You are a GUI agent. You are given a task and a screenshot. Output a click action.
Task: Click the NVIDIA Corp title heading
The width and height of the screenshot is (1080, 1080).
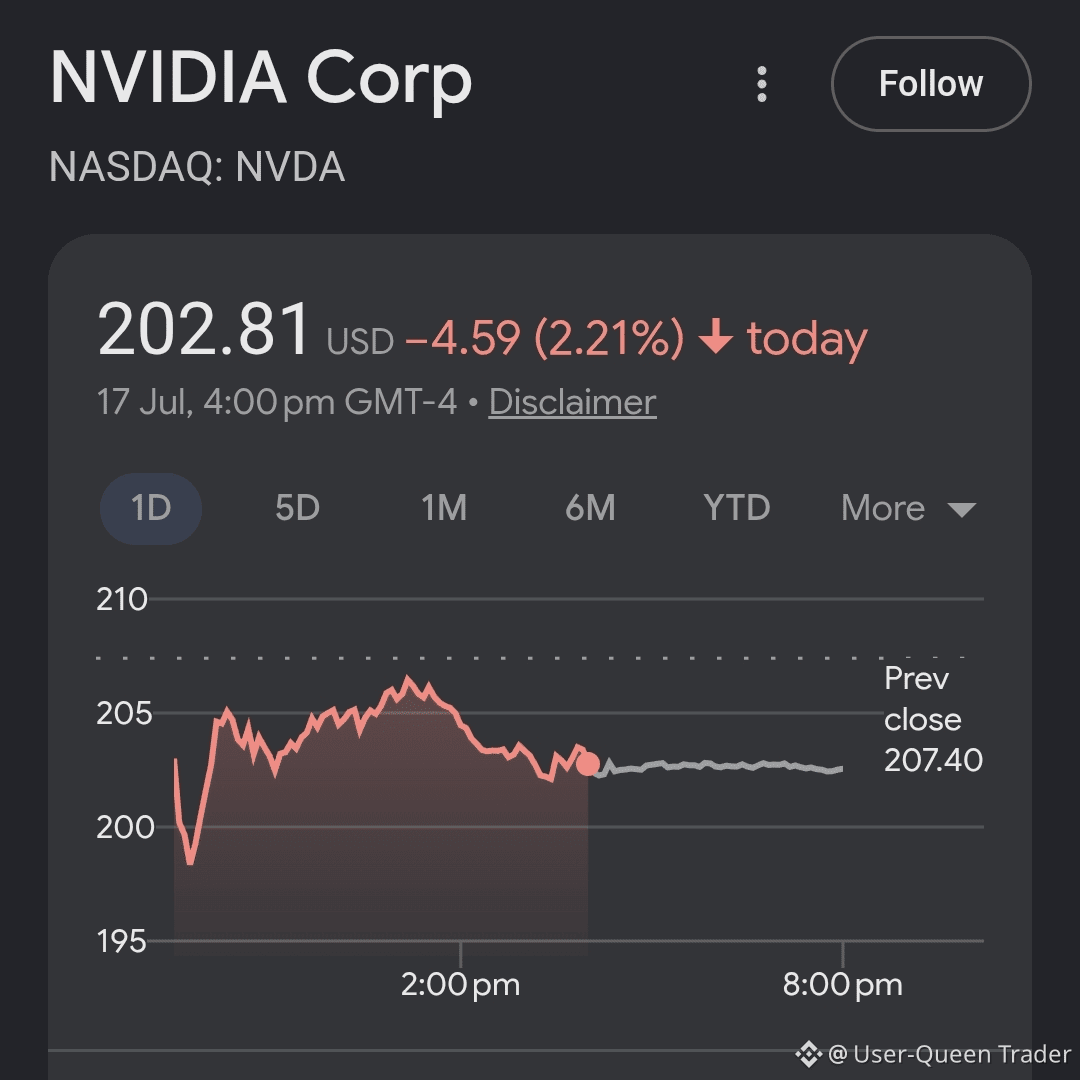[261, 79]
